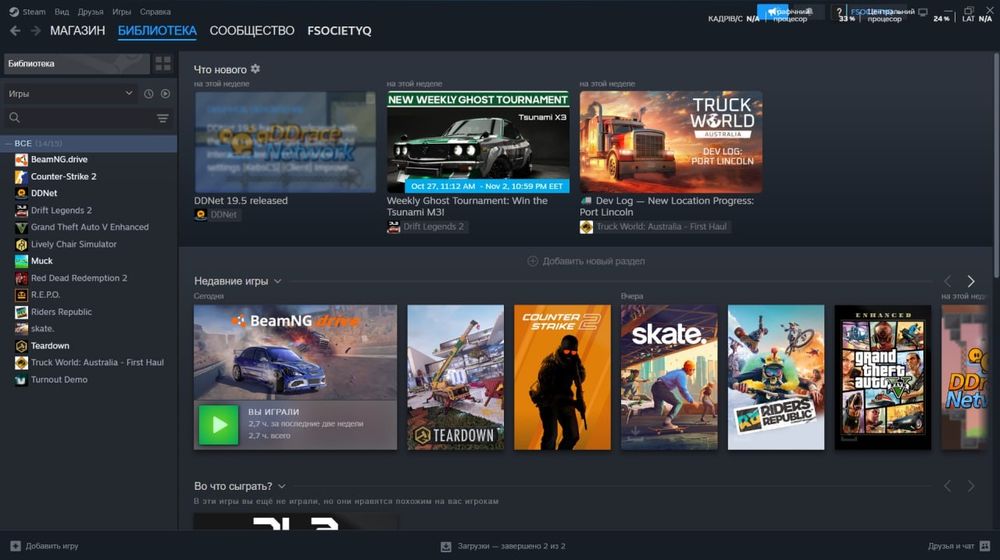Image resolution: width=1000 pixels, height=560 pixels.
Task: Click the green play button for BeamNG.drive
Action: click(x=219, y=425)
